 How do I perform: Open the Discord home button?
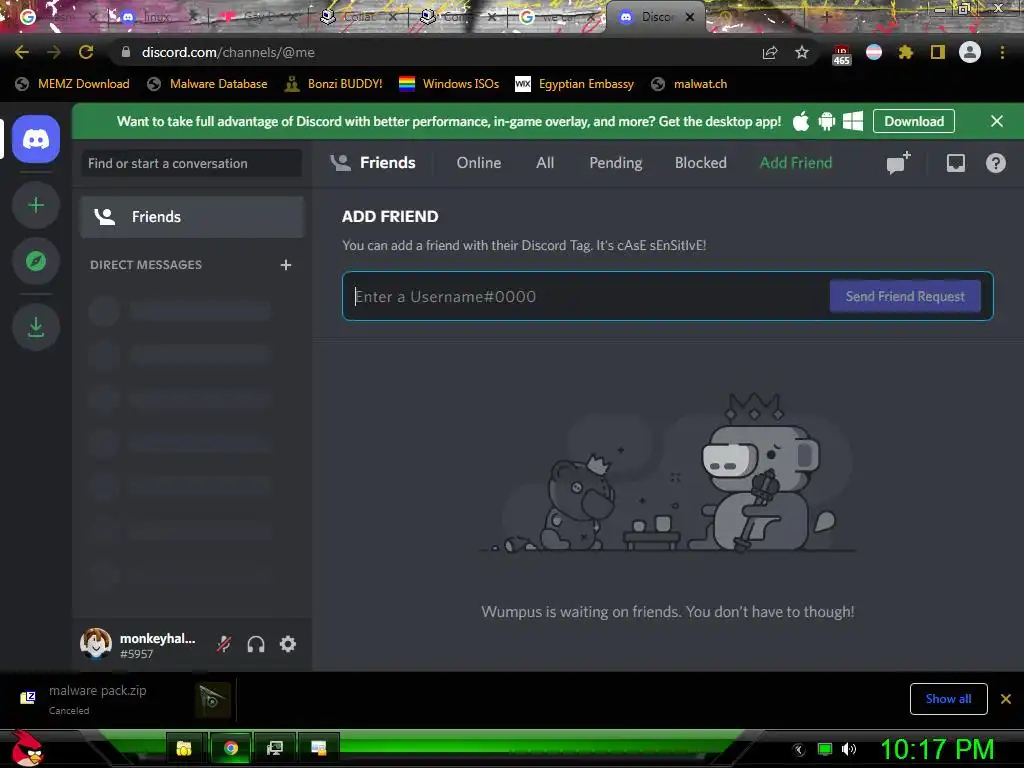point(36,138)
